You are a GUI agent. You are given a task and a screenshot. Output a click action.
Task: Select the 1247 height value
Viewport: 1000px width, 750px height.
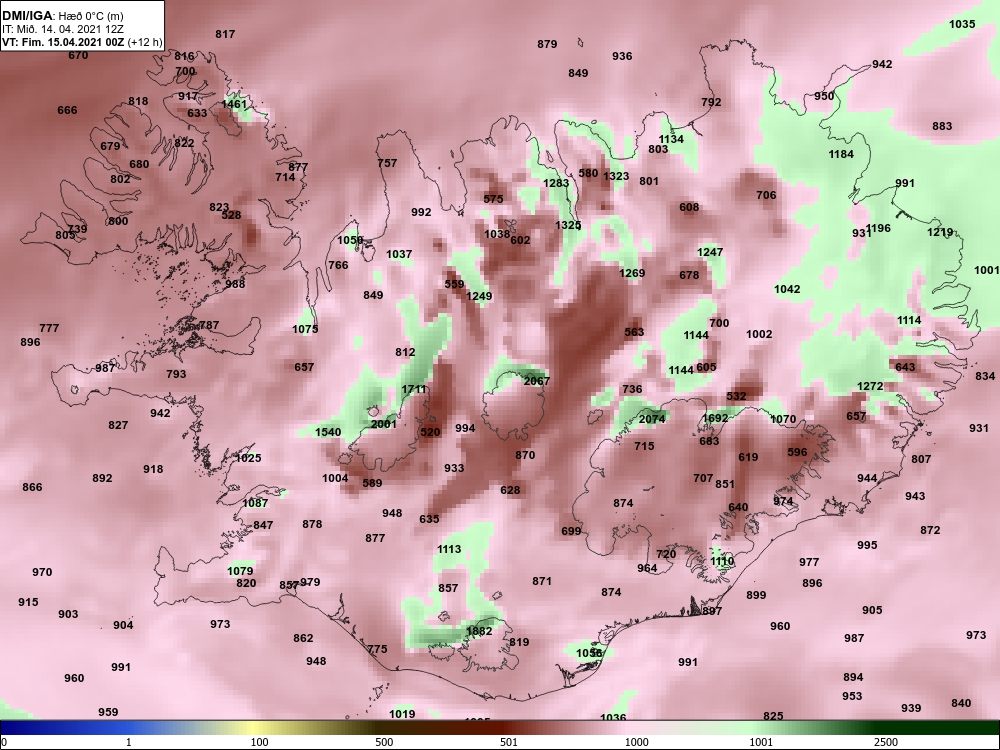pyautogui.click(x=710, y=252)
